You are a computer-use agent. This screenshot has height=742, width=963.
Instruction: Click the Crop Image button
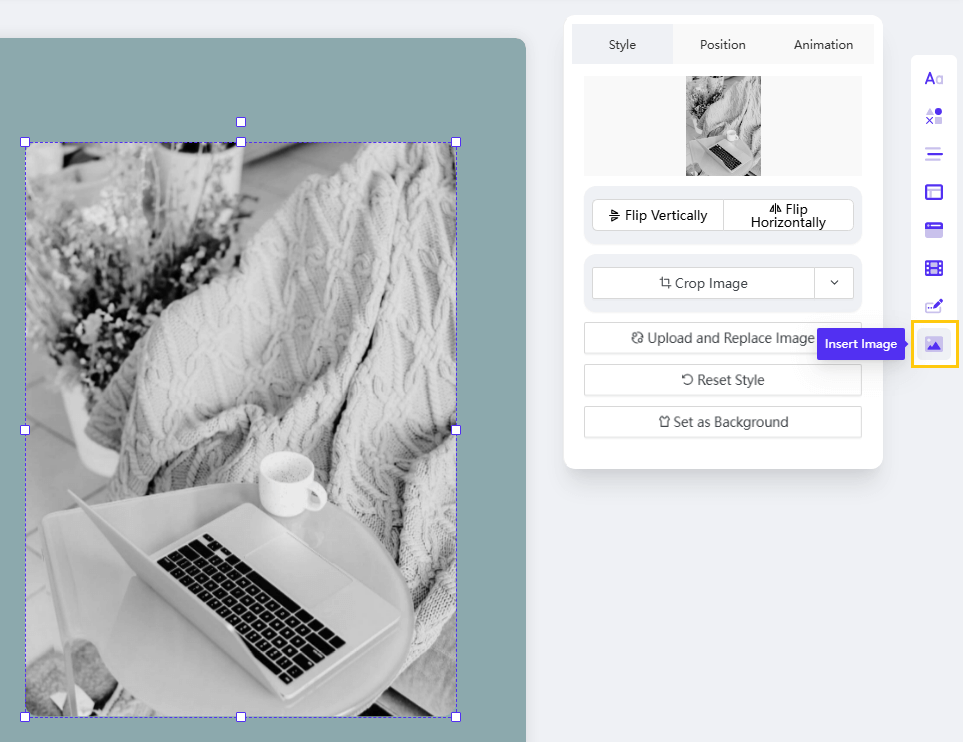703,283
